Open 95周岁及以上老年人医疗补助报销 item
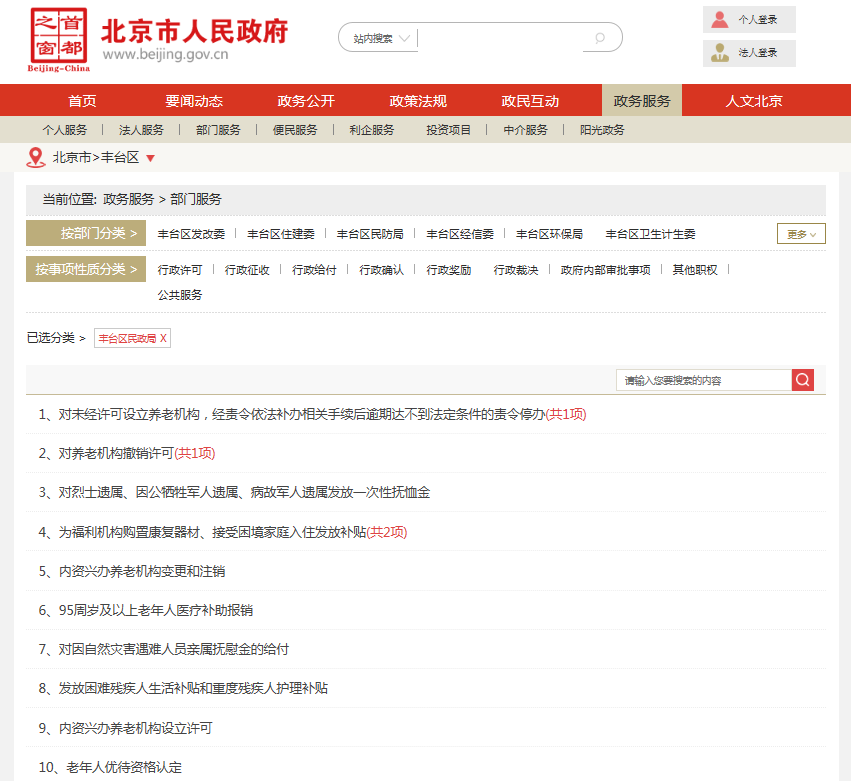Screen dimensions: 851x781 (155, 610)
